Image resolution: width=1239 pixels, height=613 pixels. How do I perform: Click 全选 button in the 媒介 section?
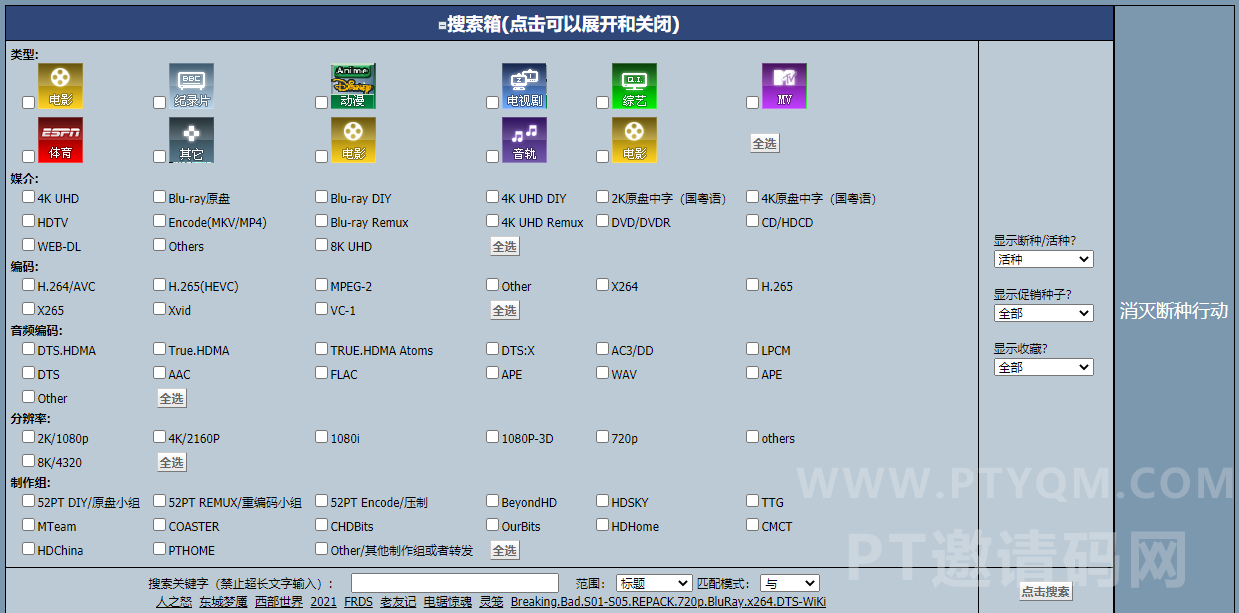point(505,246)
